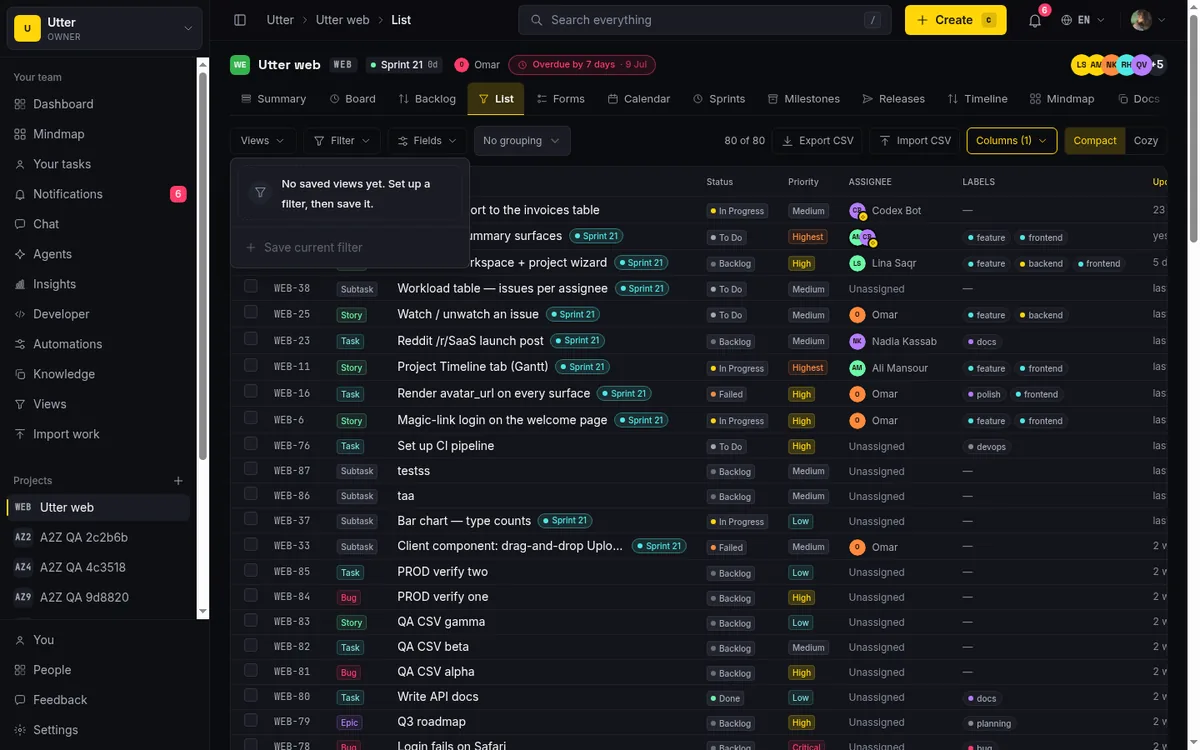Toggle the sidebar panel icon
Viewport: 1200px width, 750px height.
click(x=240, y=20)
